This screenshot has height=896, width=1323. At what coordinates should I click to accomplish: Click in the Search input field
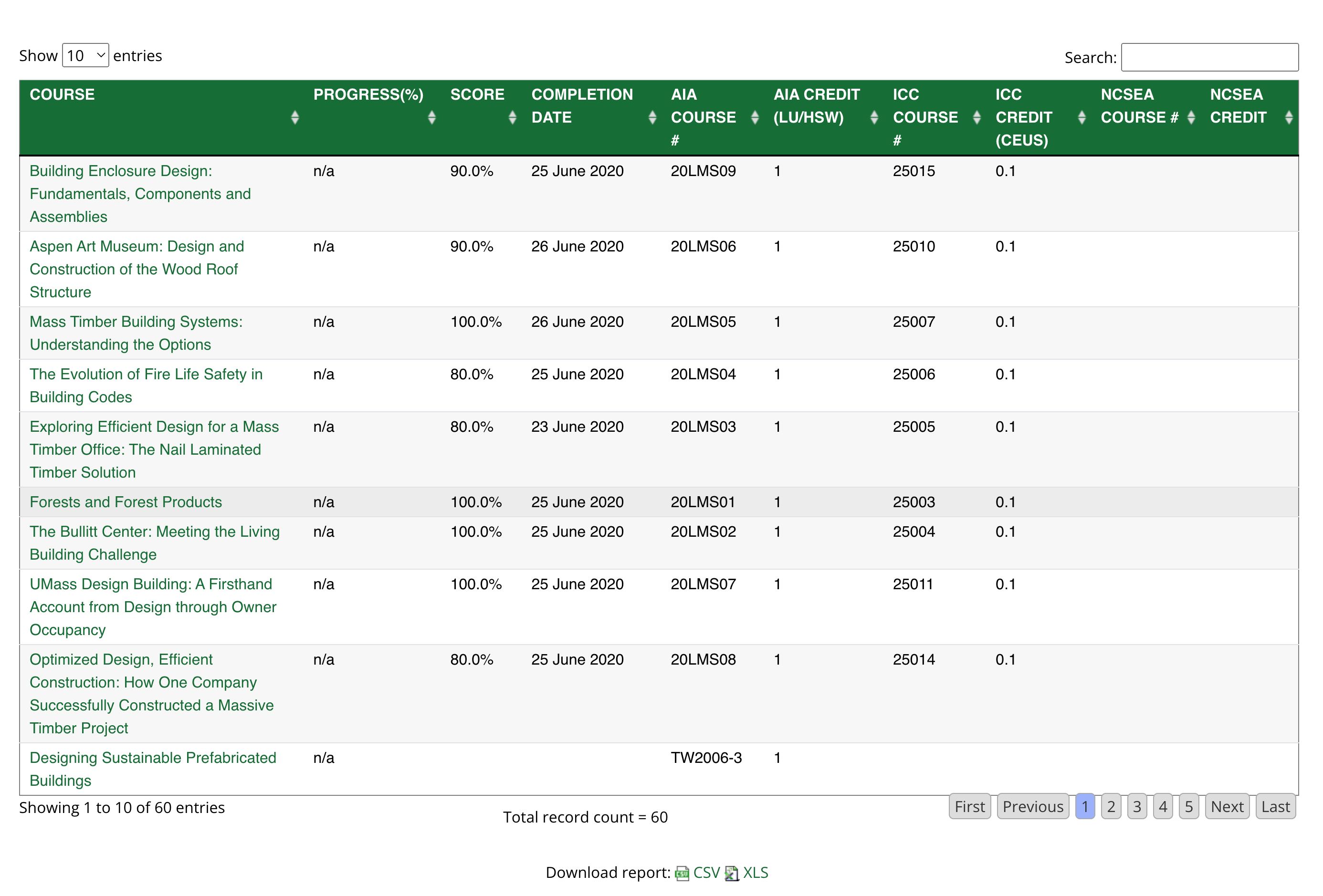pos(1209,57)
